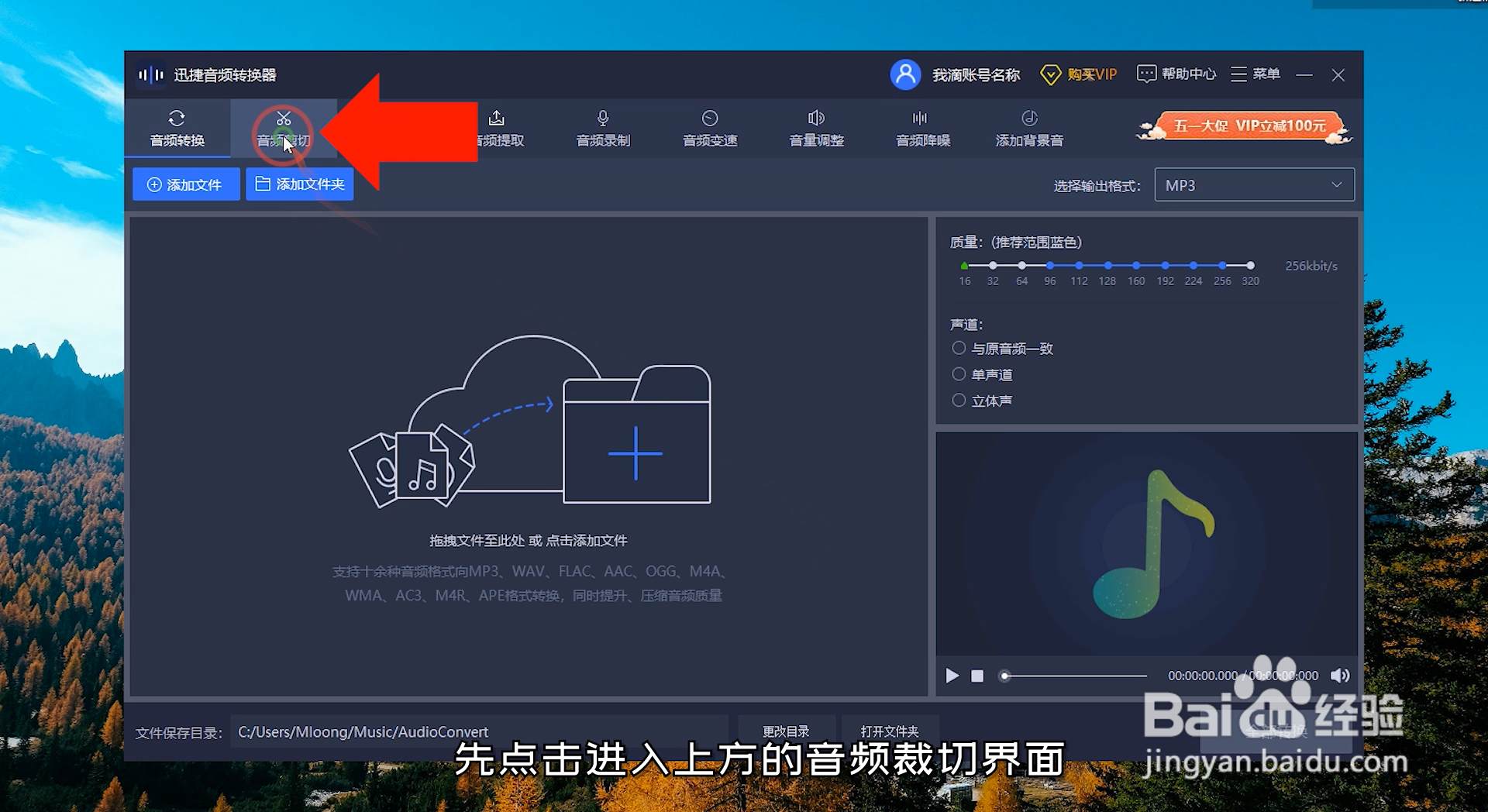The width and height of the screenshot is (1488, 812).
Task: Open the 音量调整 tab
Action: 816,129
